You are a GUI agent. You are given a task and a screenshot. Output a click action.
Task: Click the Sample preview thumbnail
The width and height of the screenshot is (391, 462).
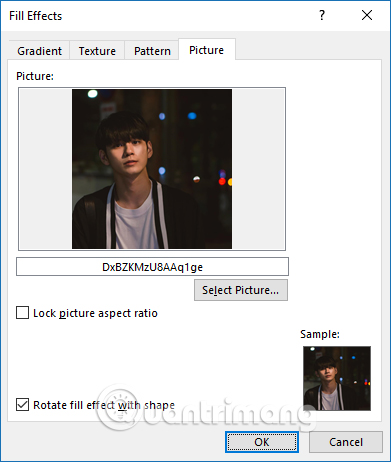pos(337,378)
